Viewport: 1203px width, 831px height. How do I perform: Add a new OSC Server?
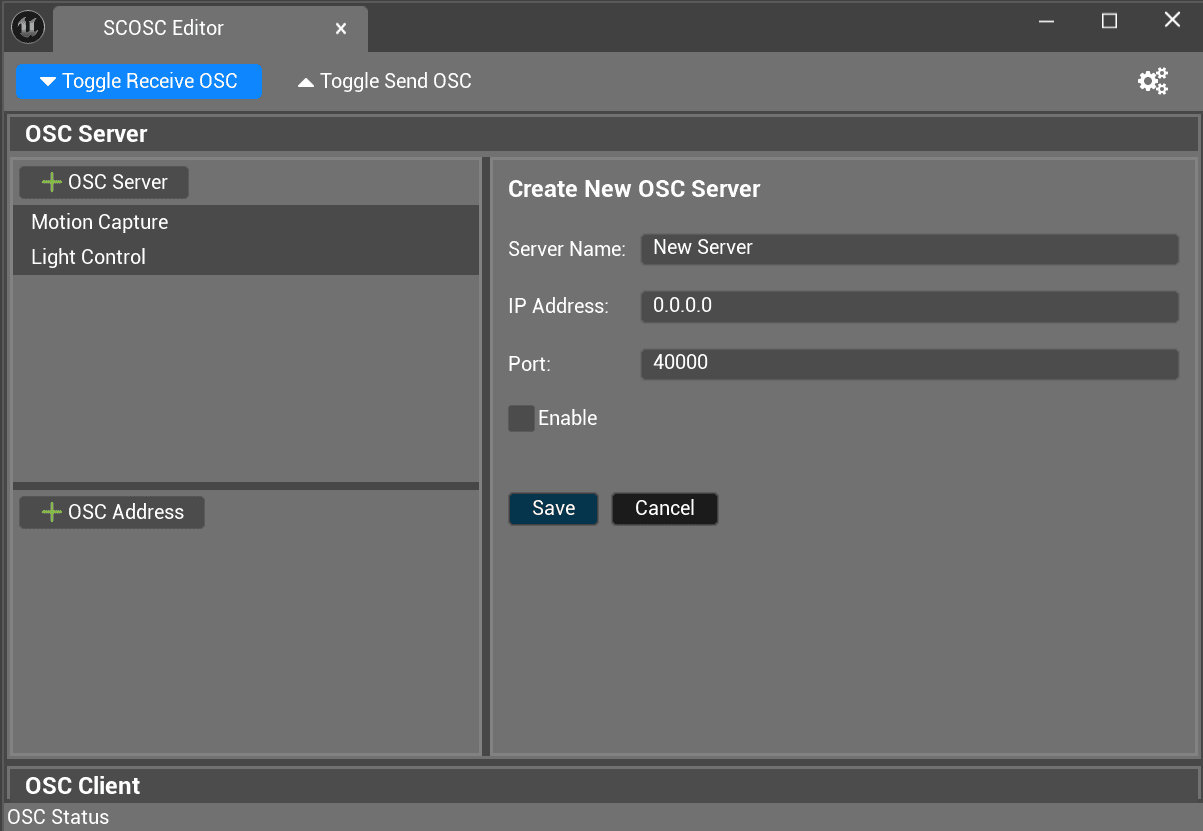click(104, 182)
